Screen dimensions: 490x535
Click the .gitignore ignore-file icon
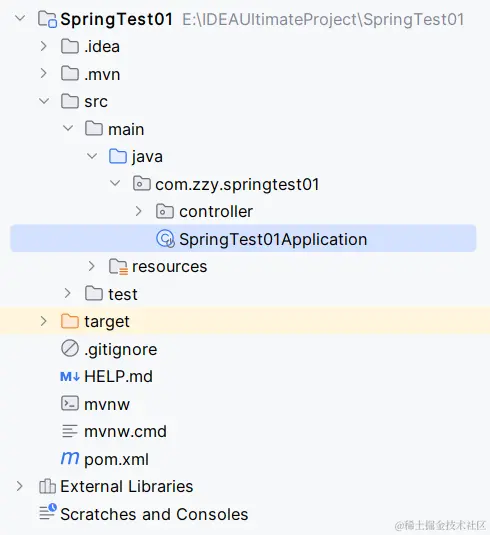tap(70, 349)
